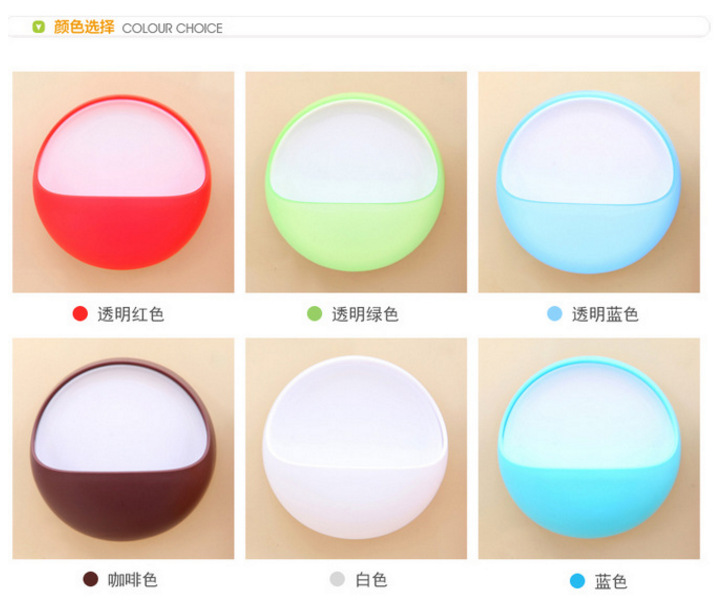Screen dimensions: 716x602
Task: Select the green dot next to 透明绿色
Action: pos(314,314)
